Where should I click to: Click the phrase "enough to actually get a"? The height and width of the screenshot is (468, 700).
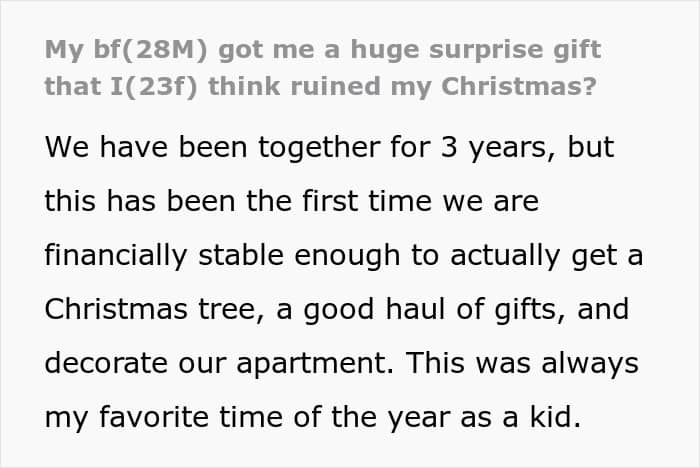[468, 255]
